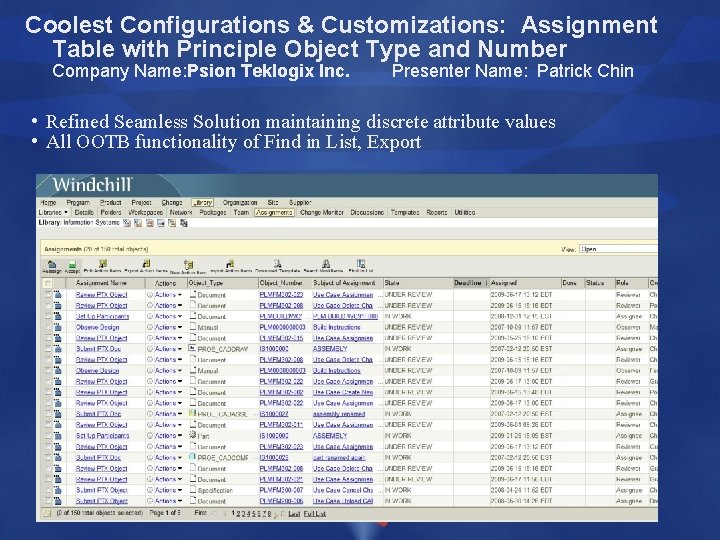The width and height of the screenshot is (720, 540).
Task: Select the Folders sub-tab
Action: click(111, 212)
